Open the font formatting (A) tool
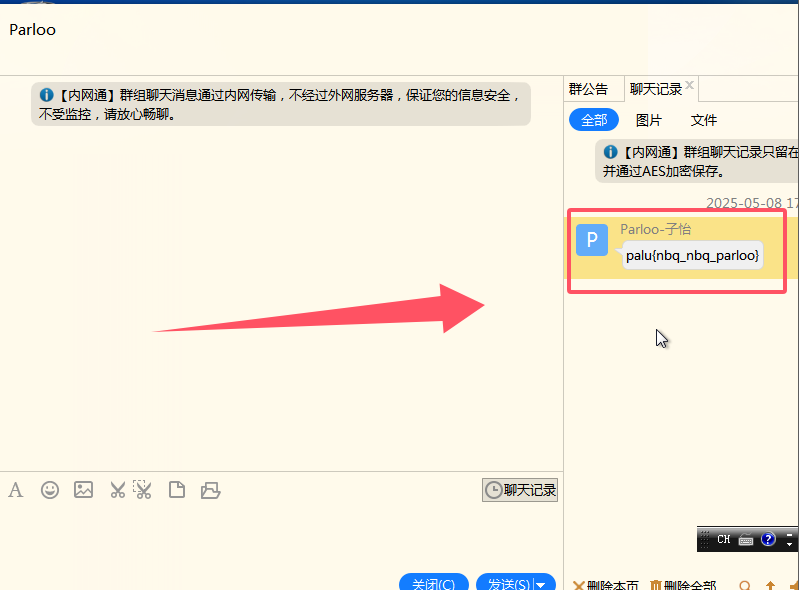The height and width of the screenshot is (590, 799). [15, 490]
